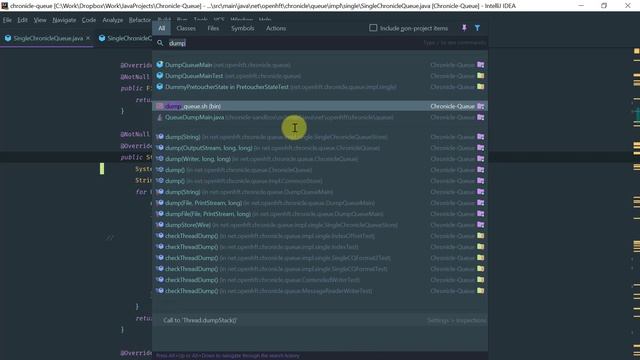Image resolution: width=640 pixels, height=360 pixels.
Task: Switch to the Files search tab
Action: coord(213,28)
